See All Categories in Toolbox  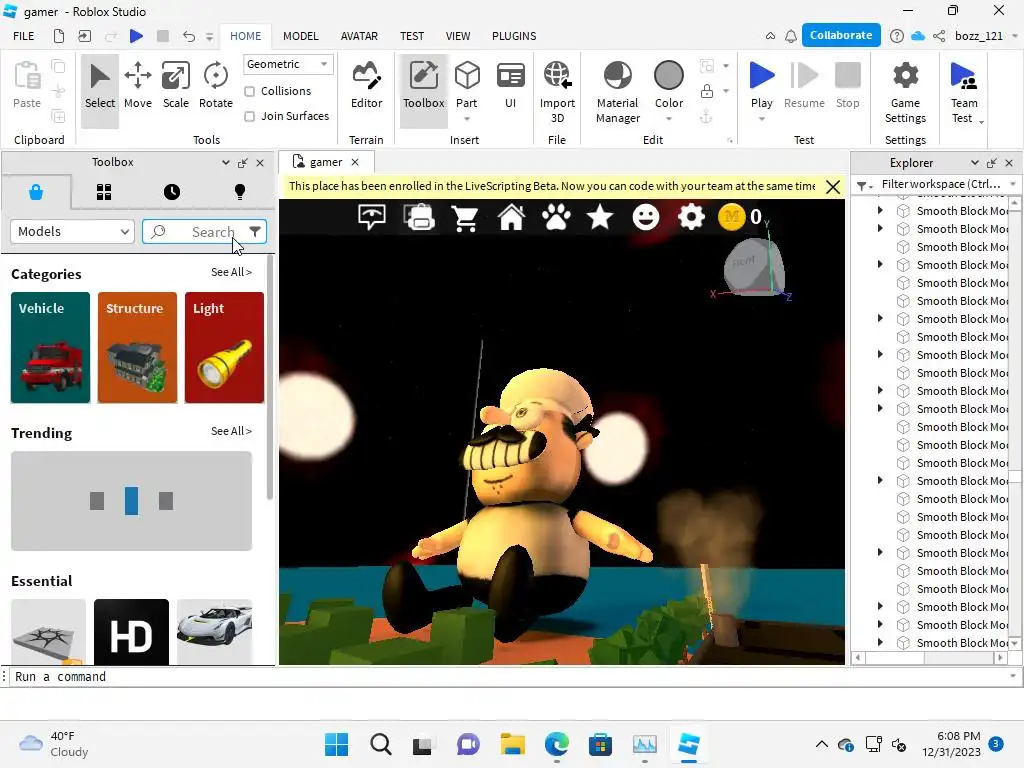[231, 272]
